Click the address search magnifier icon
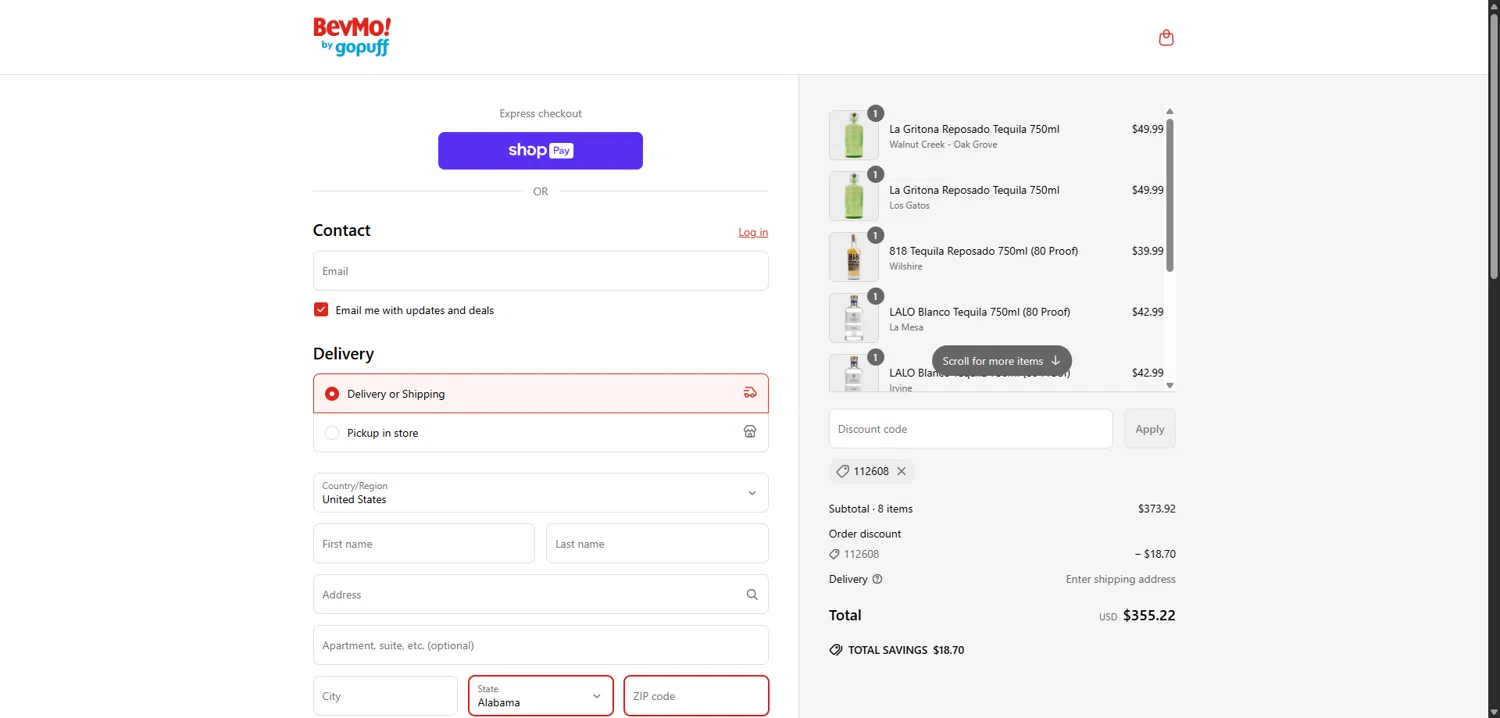This screenshot has height=718, width=1500. [752, 595]
